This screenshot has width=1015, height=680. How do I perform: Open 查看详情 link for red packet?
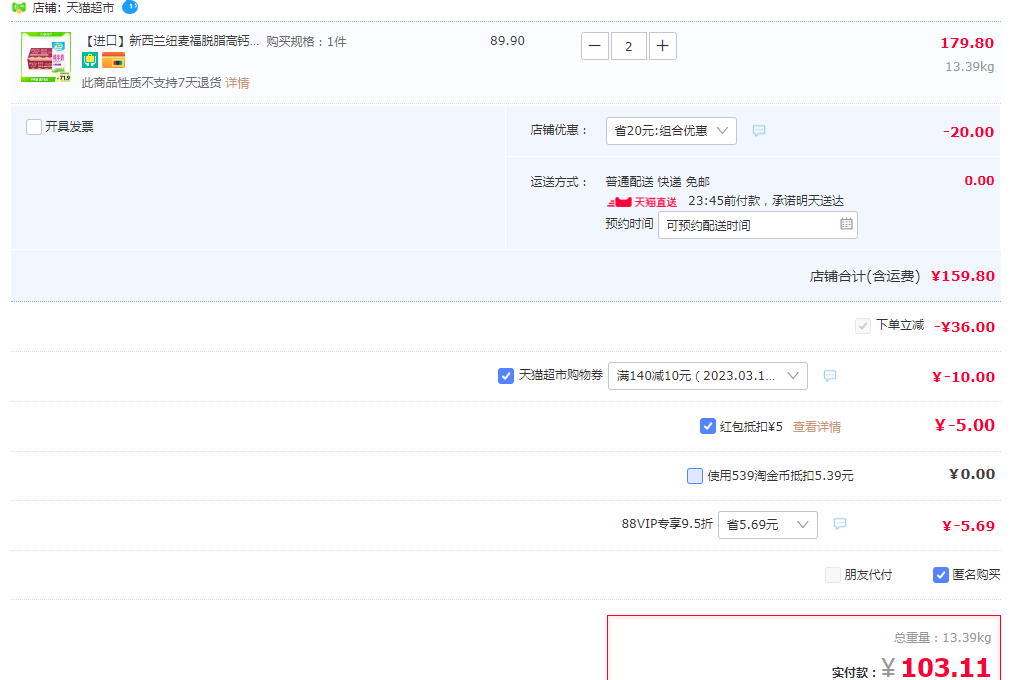coord(817,427)
